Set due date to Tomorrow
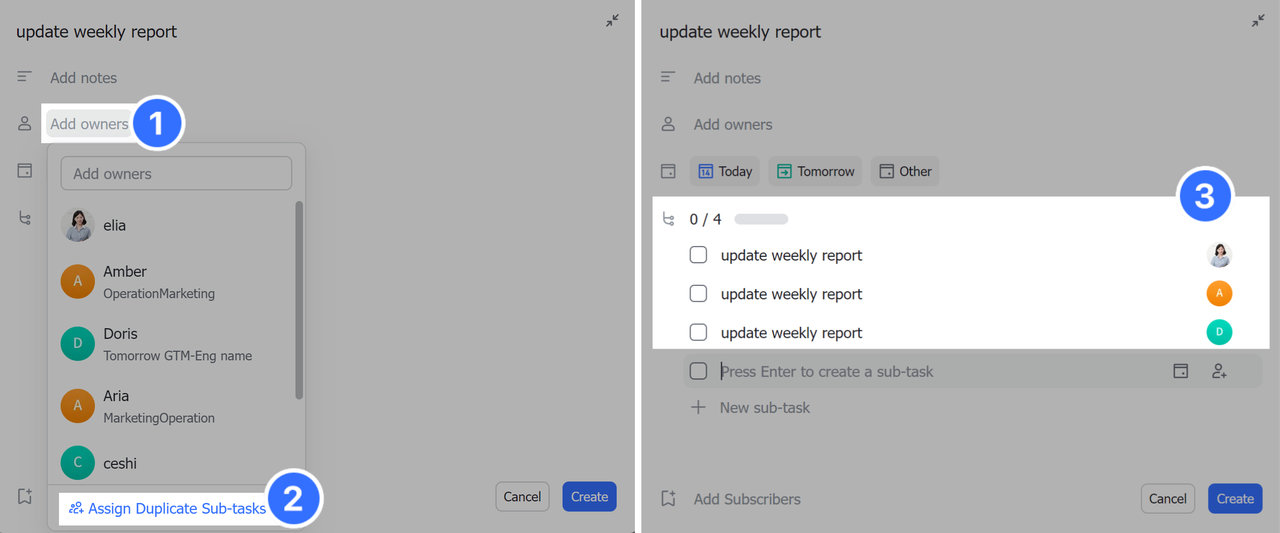The height and width of the screenshot is (533, 1280). tap(814, 171)
